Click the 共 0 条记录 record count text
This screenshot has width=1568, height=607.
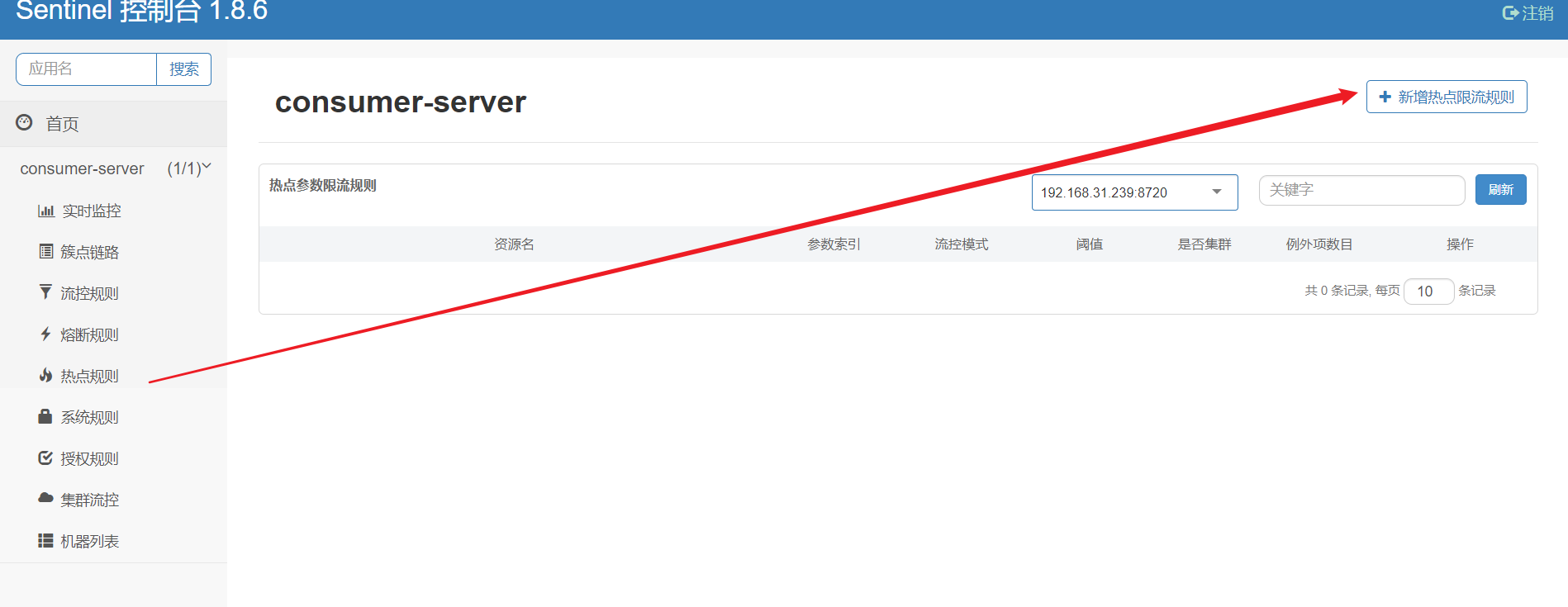(1337, 291)
